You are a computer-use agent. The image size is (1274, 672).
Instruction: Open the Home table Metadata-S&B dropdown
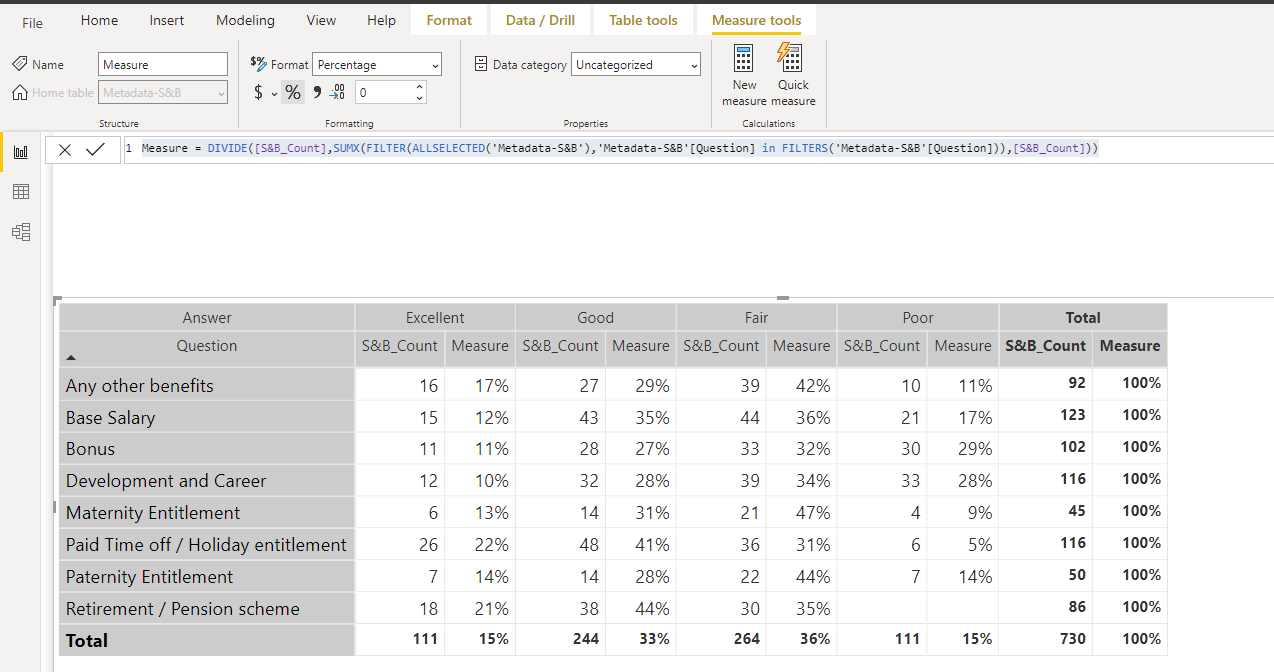[x=163, y=92]
